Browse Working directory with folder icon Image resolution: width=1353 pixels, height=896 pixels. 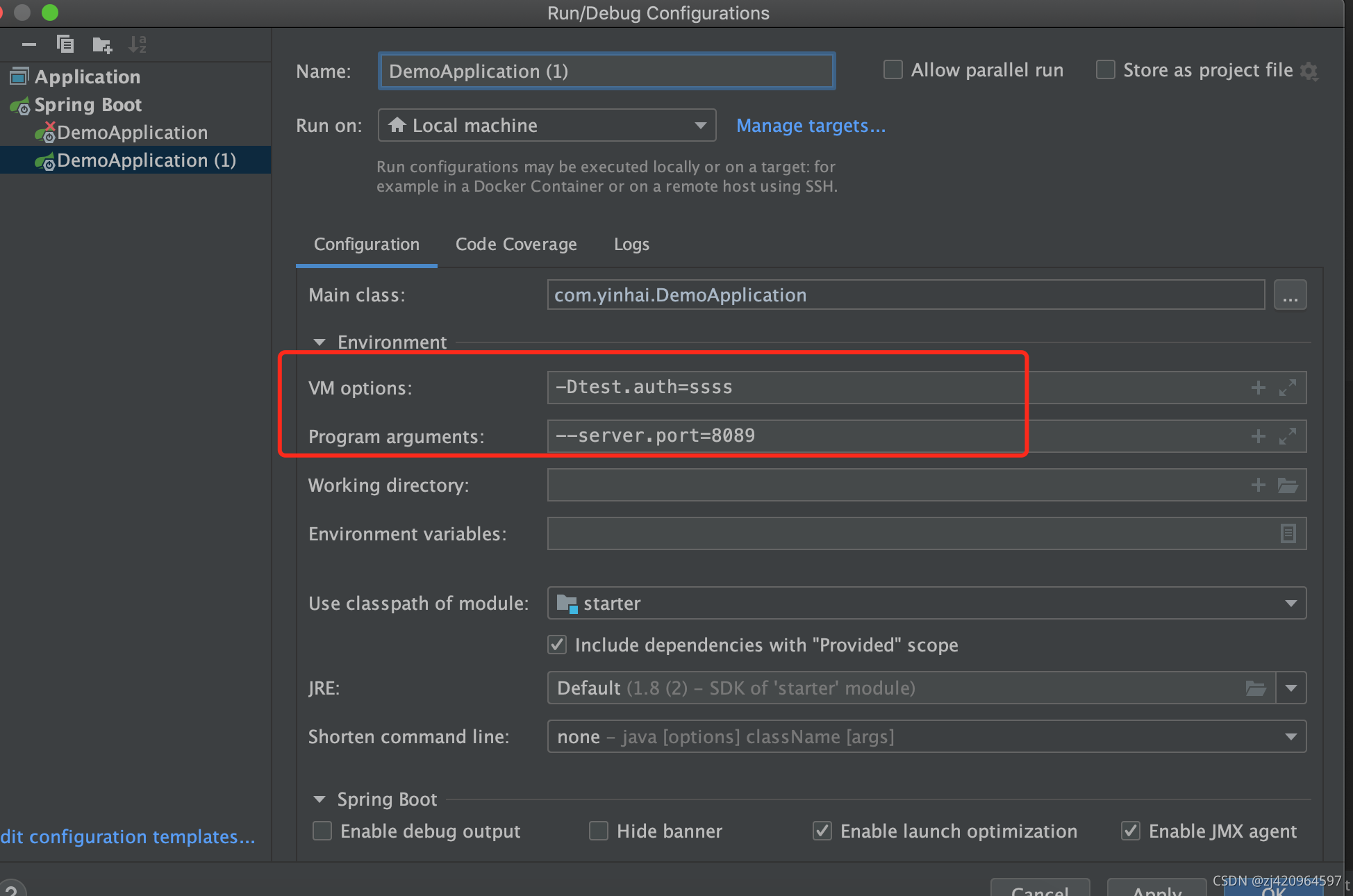pyautogui.click(x=1287, y=485)
